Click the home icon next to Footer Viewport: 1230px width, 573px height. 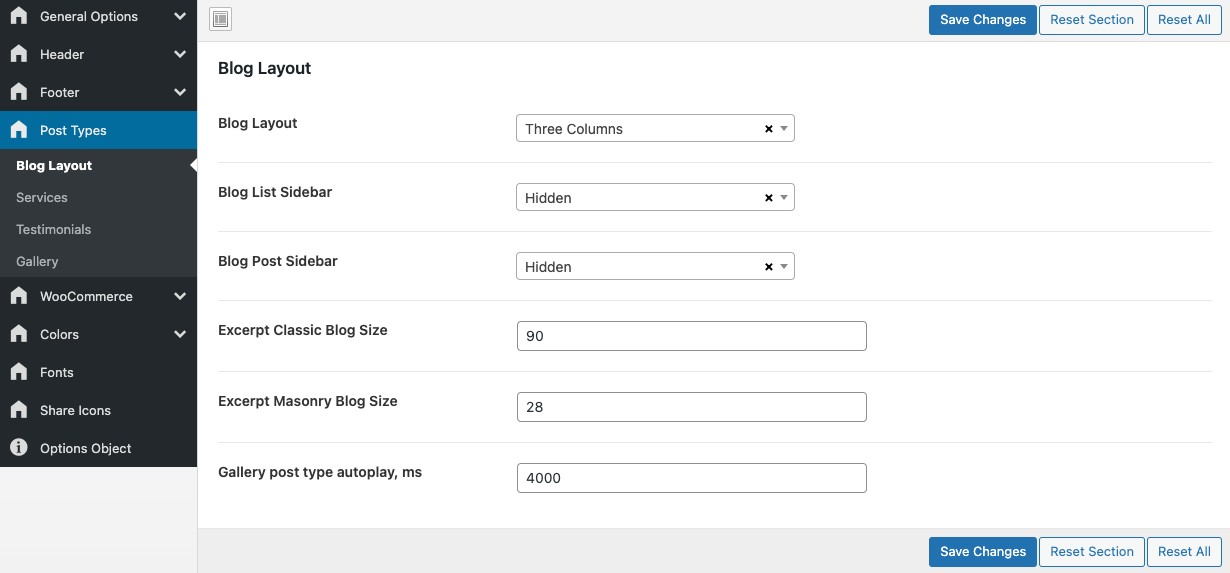click(18, 93)
